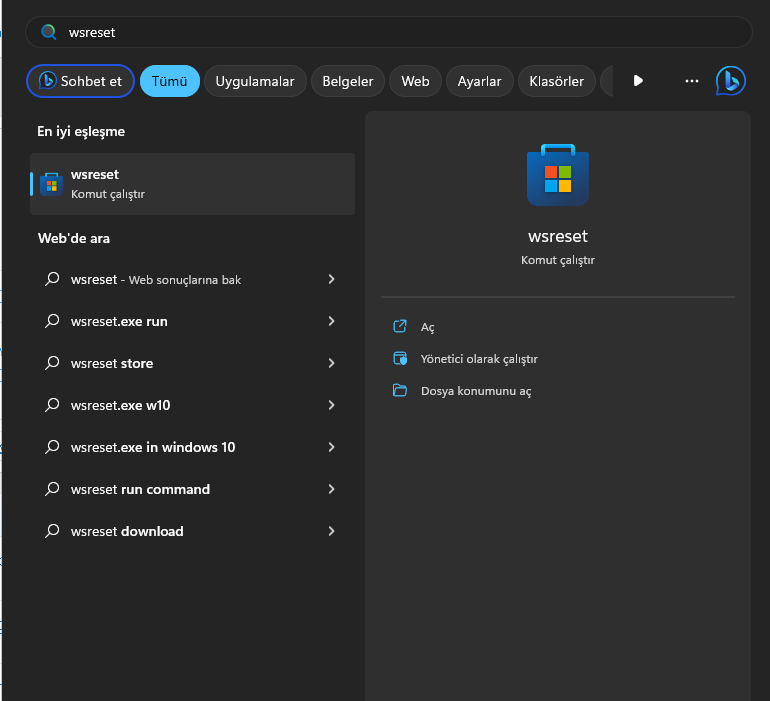This screenshot has width=770, height=701.
Task: Click the magnifier icon beside 'wsreset download'
Action: 52,531
